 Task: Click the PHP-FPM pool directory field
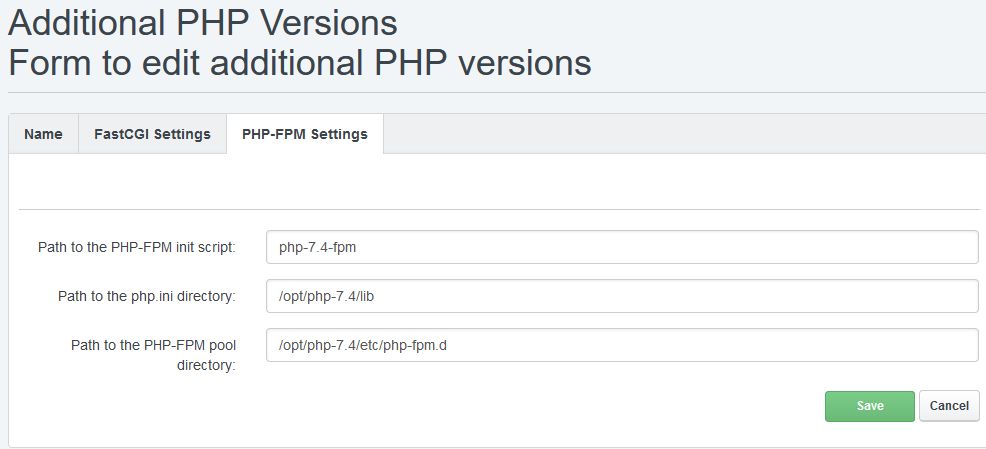[x=622, y=345]
